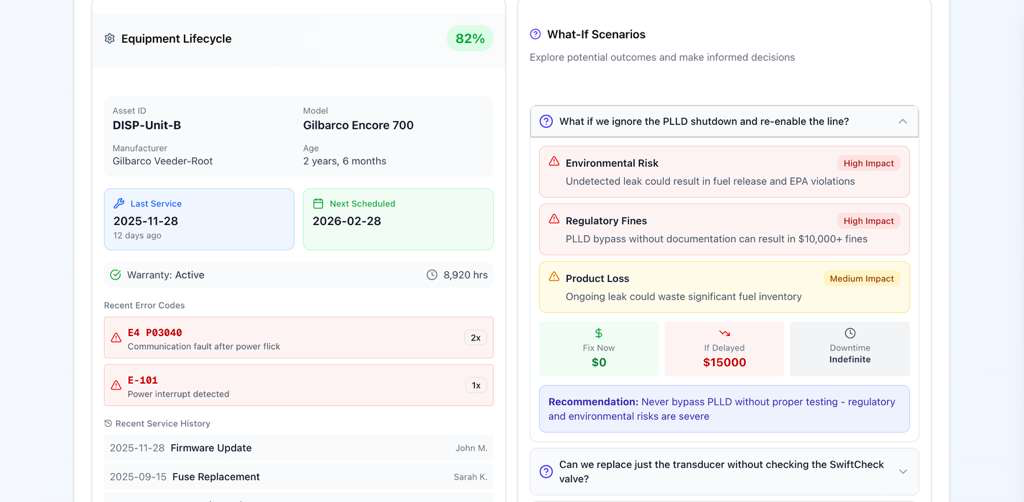Click the Warranty Active checkmark icon
Image resolution: width=1024 pixels, height=502 pixels.
coord(115,275)
